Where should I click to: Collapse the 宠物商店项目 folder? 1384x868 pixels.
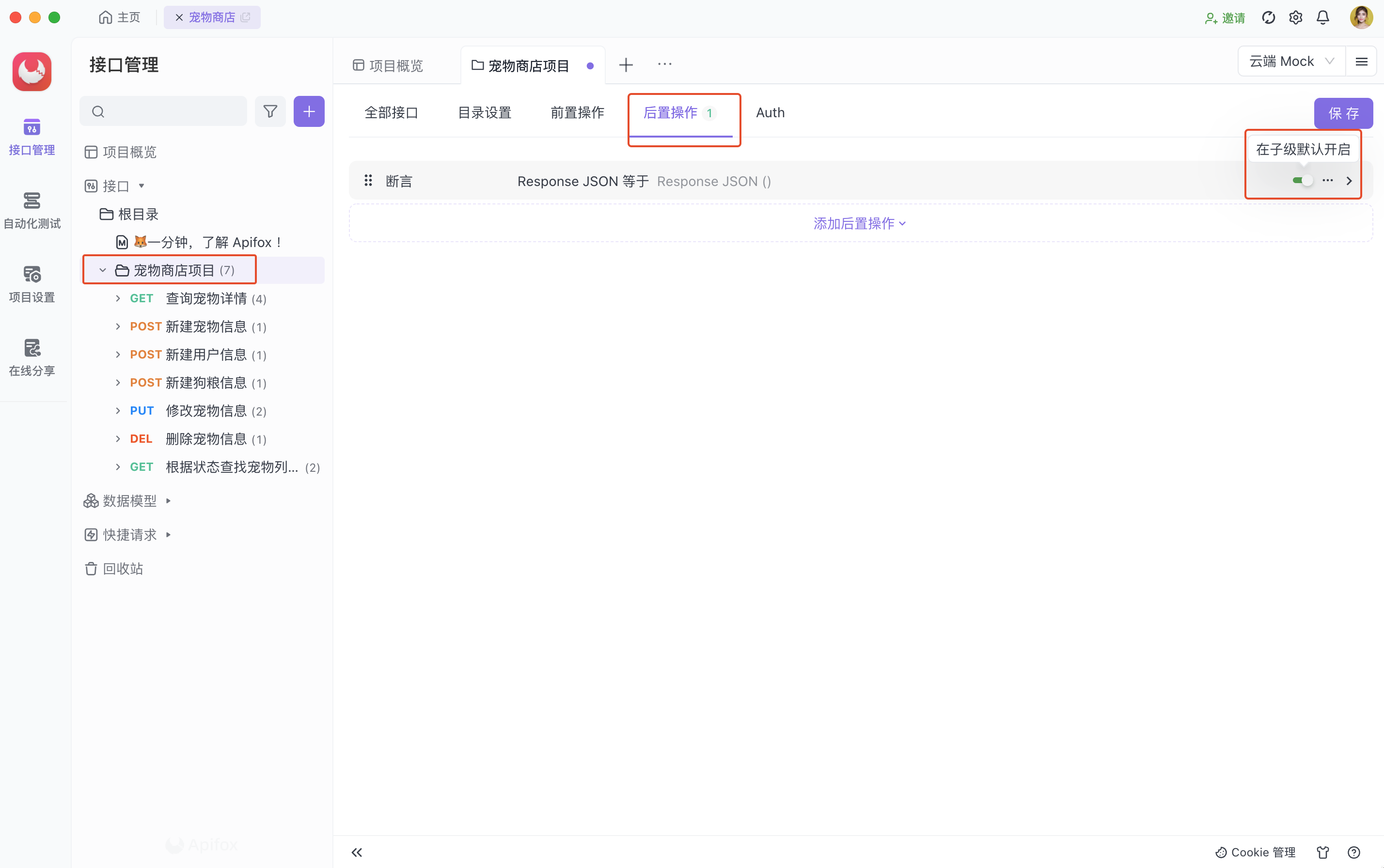(103, 270)
